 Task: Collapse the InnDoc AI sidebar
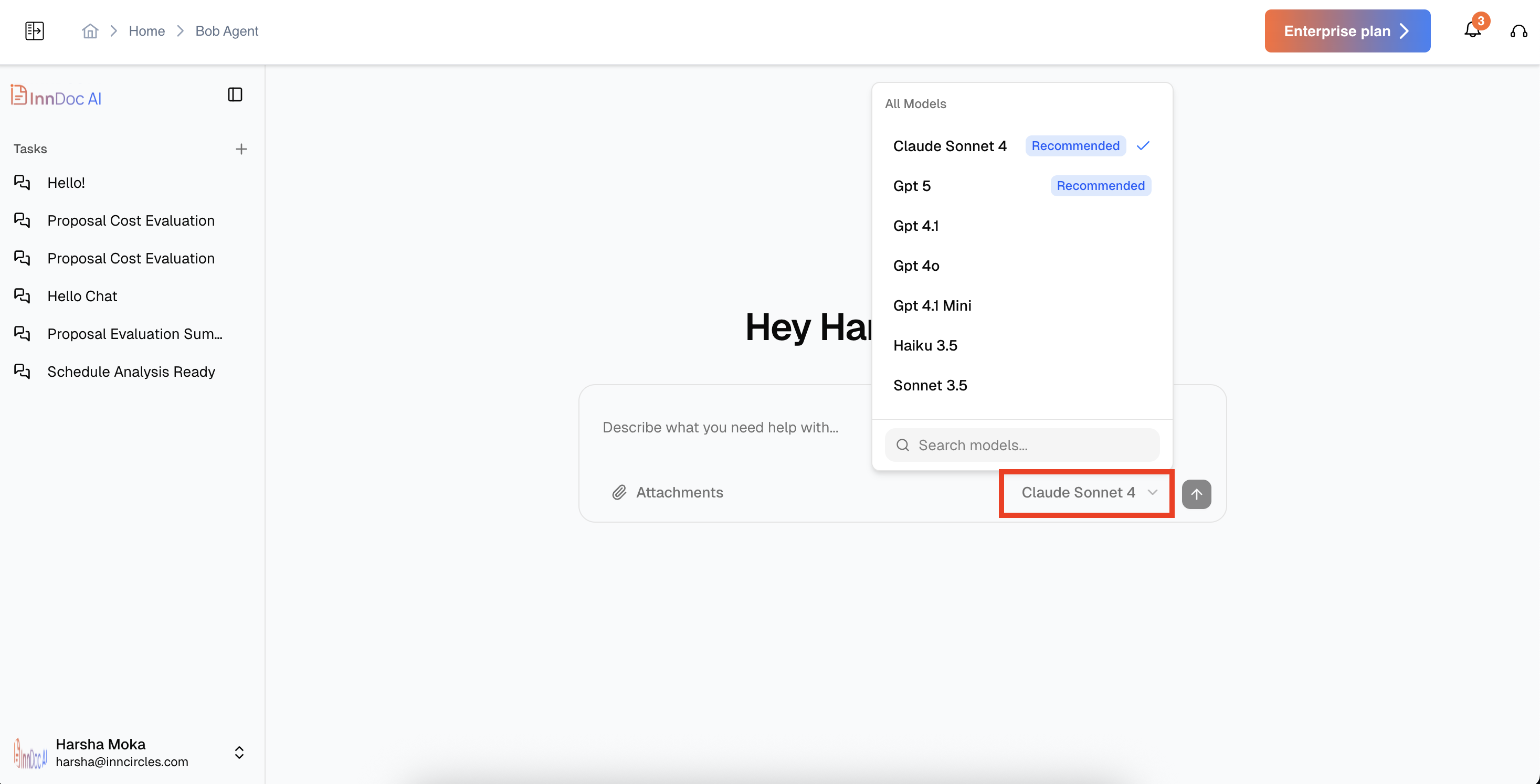click(235, 94)
